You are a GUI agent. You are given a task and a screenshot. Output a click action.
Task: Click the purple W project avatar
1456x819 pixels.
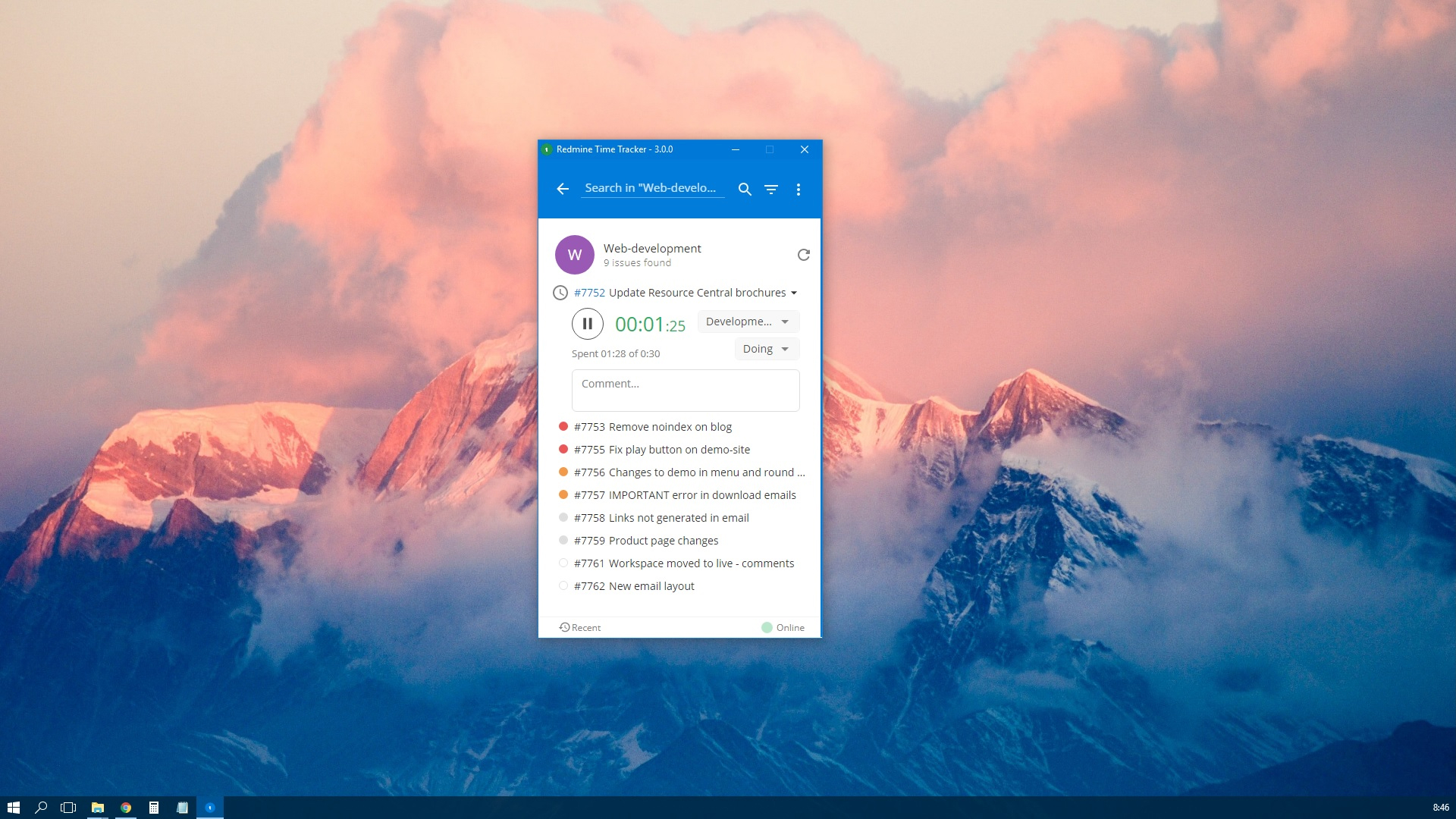[575, 255]
